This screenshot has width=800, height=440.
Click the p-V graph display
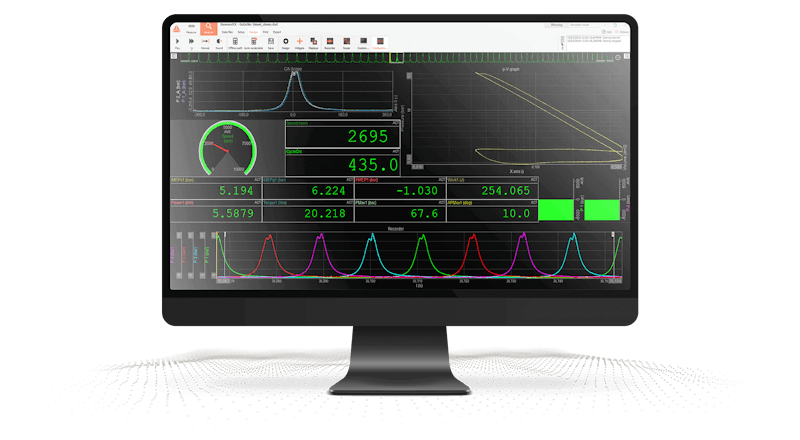[516, 118]
